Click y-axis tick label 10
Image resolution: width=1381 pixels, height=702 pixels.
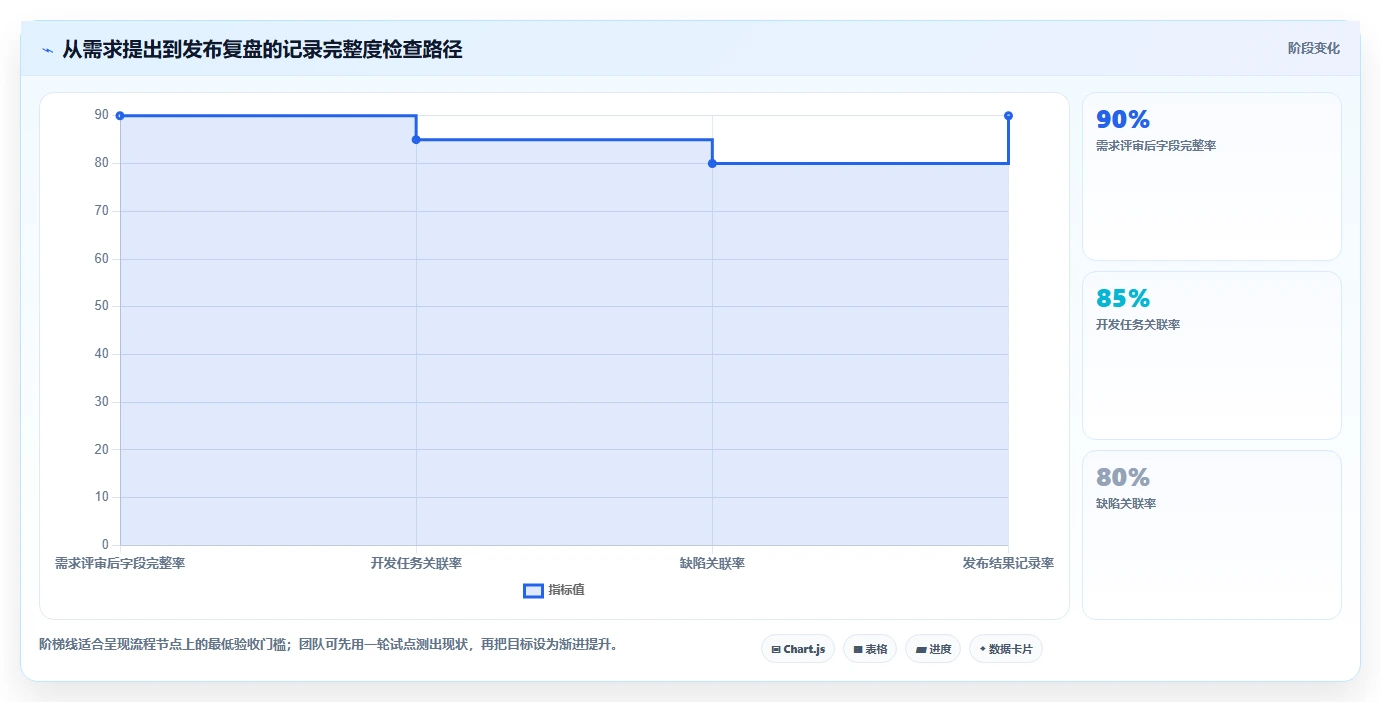click(x=101, y=497)
